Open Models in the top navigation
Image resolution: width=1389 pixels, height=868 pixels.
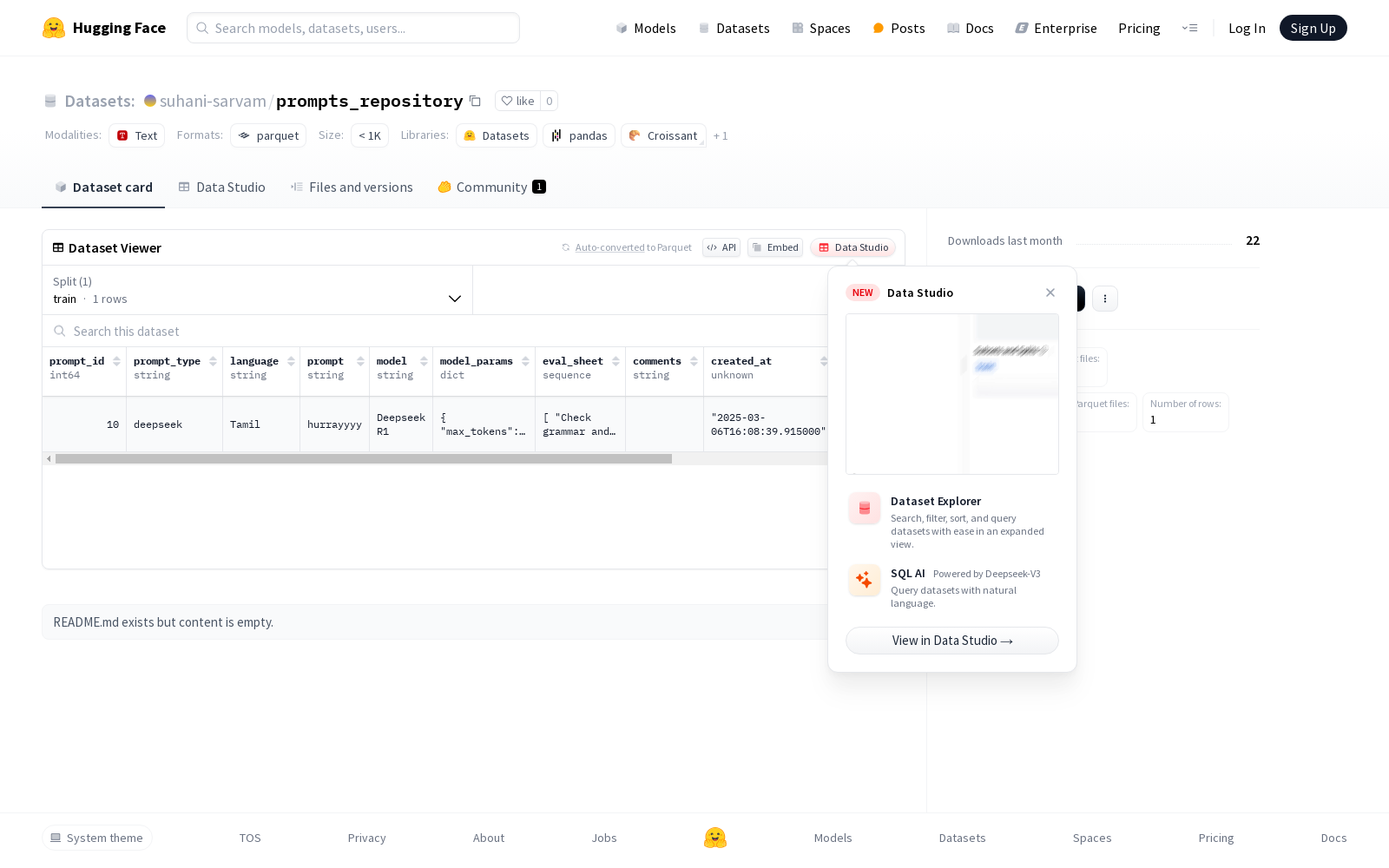(x=646, y=28)
